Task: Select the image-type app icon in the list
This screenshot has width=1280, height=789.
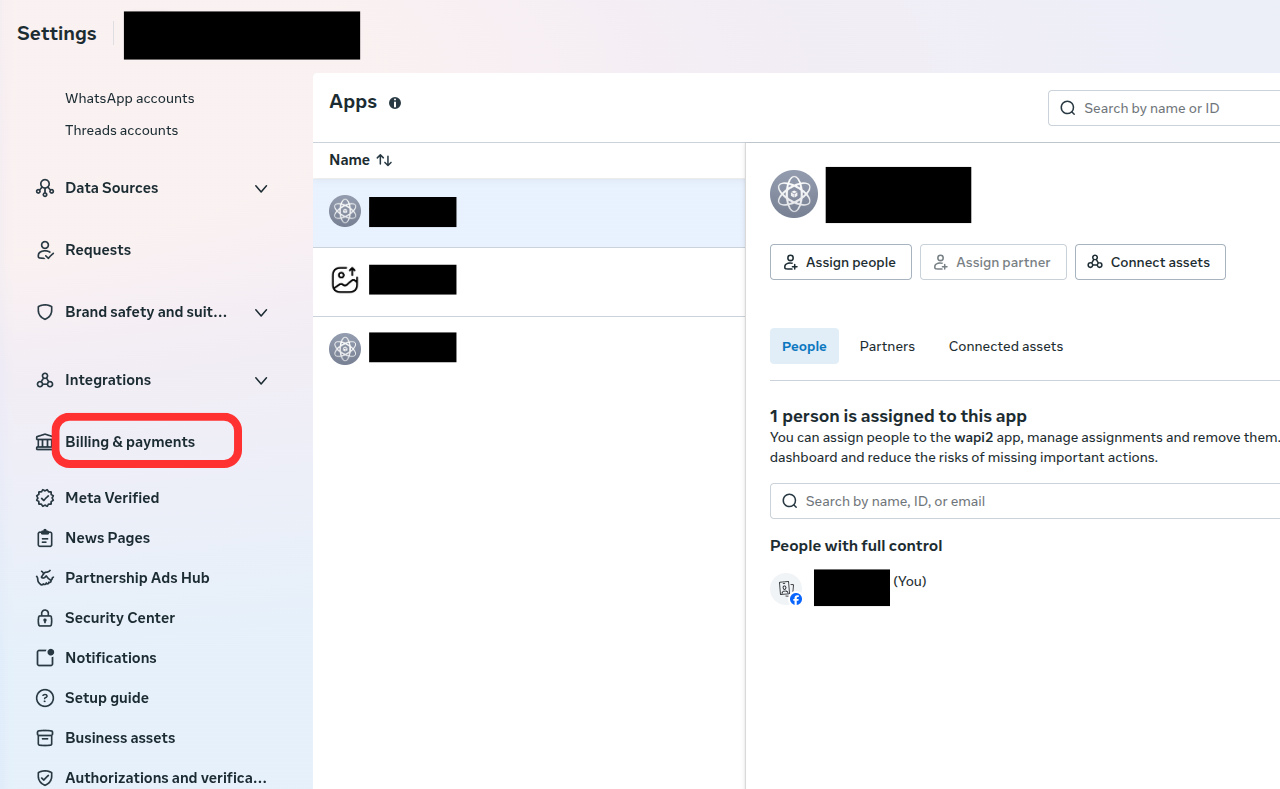Action: [345, 280]
